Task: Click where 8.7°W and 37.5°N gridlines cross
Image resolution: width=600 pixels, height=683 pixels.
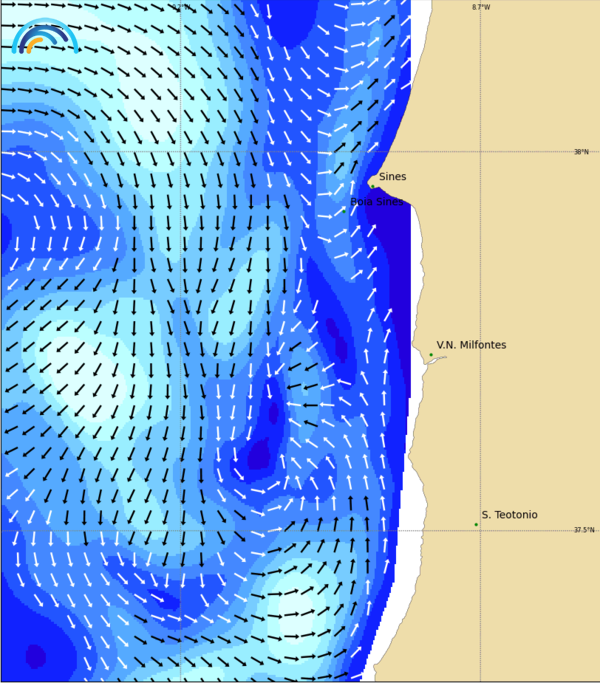Action: coord(480,530)
